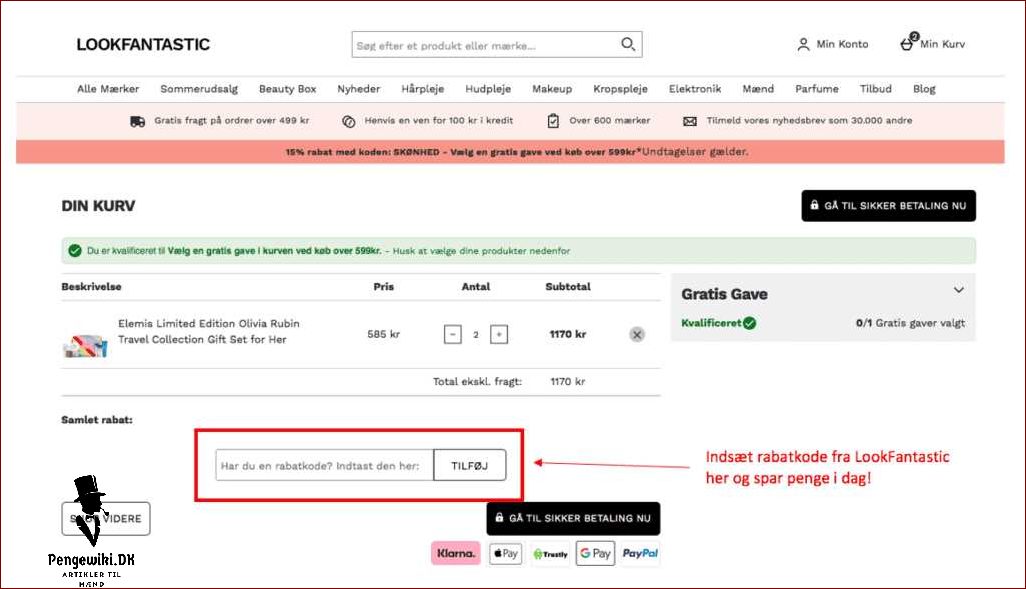This screenshot has height=589, width=1026.
Task: Open Elemis Travel Collection product link
Action: tap(209, 331)
